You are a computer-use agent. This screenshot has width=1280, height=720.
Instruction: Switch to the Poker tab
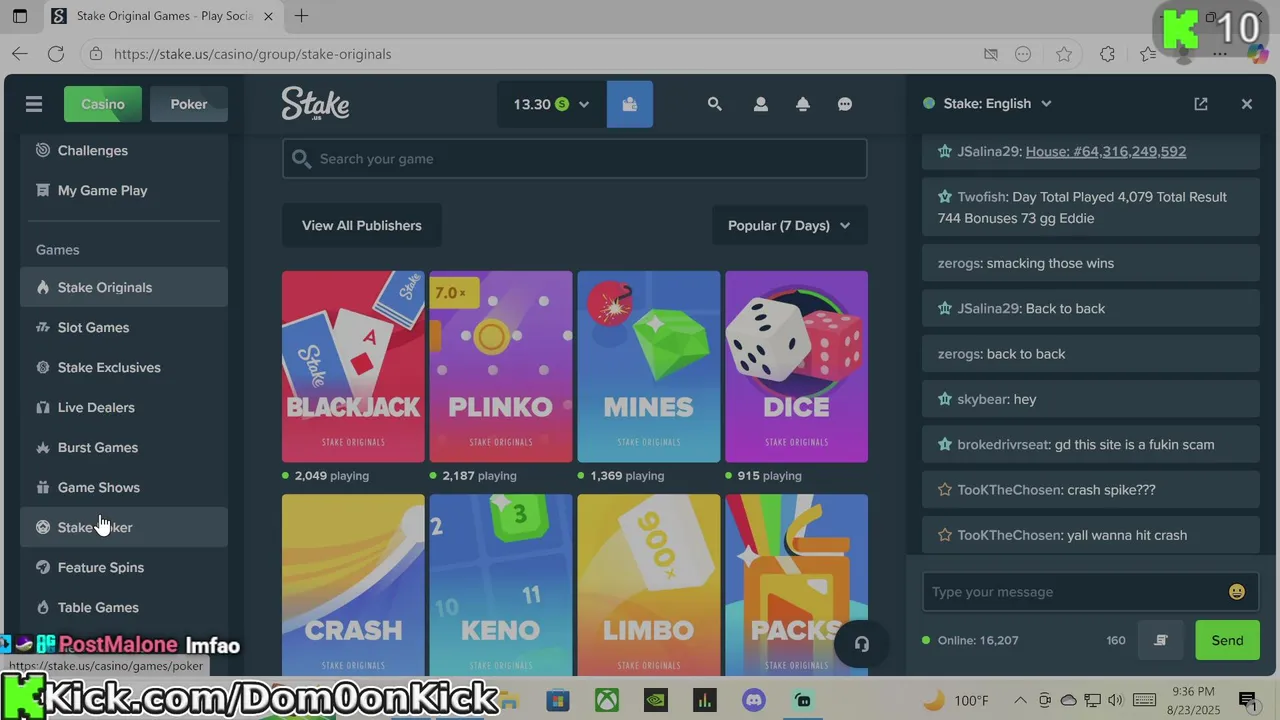click(189, 104)
